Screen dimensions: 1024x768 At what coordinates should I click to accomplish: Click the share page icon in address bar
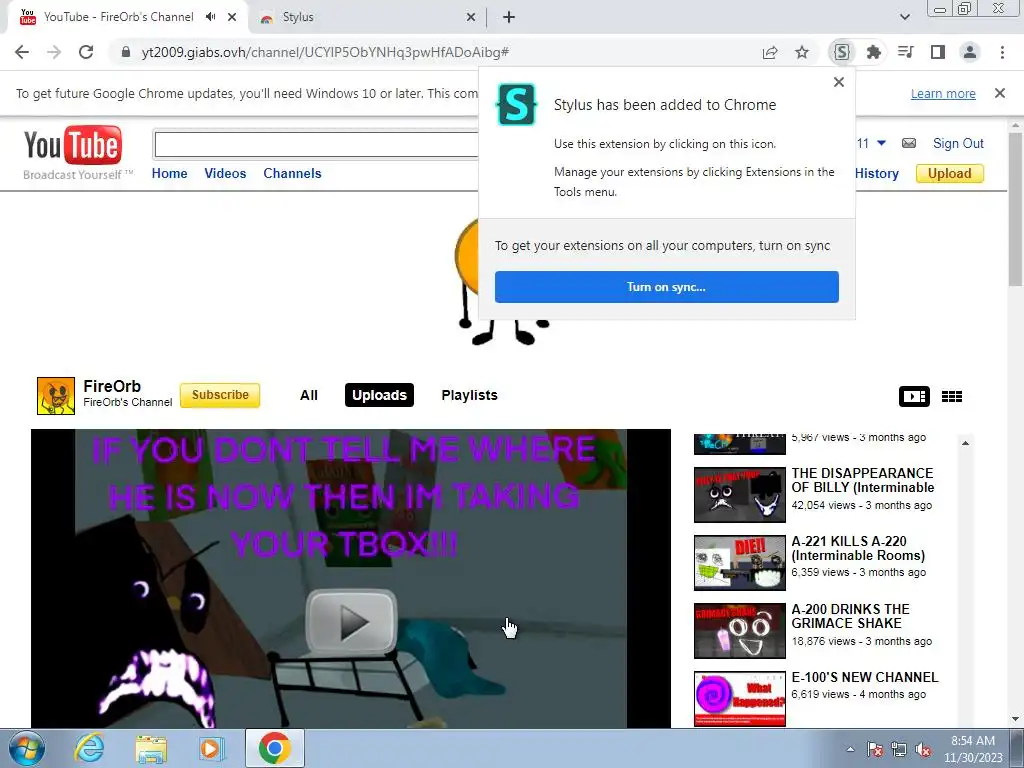click(770, 52)
